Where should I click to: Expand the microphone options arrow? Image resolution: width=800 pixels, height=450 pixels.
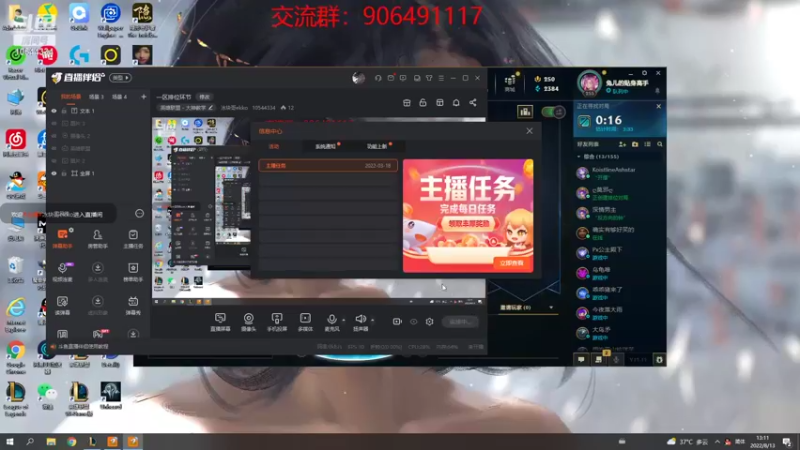(x=343, y=320)
